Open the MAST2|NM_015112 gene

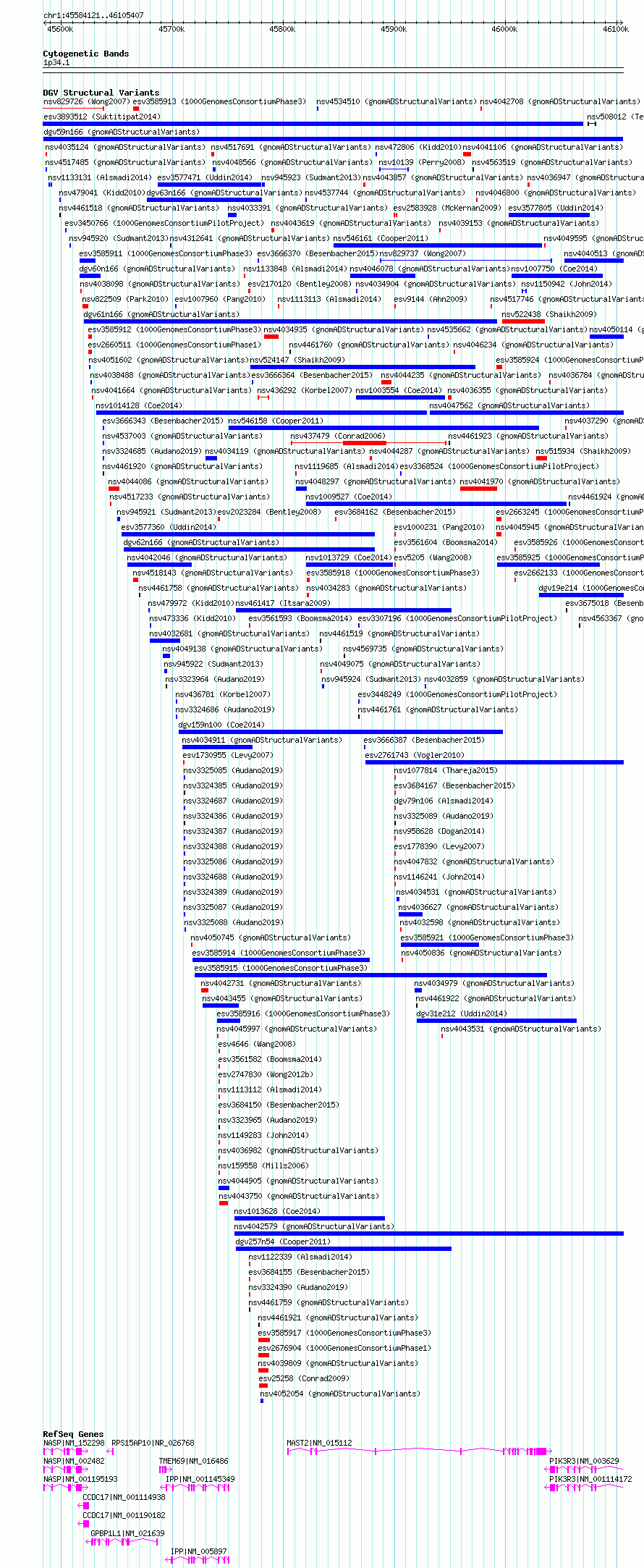tap(319, 1443)
